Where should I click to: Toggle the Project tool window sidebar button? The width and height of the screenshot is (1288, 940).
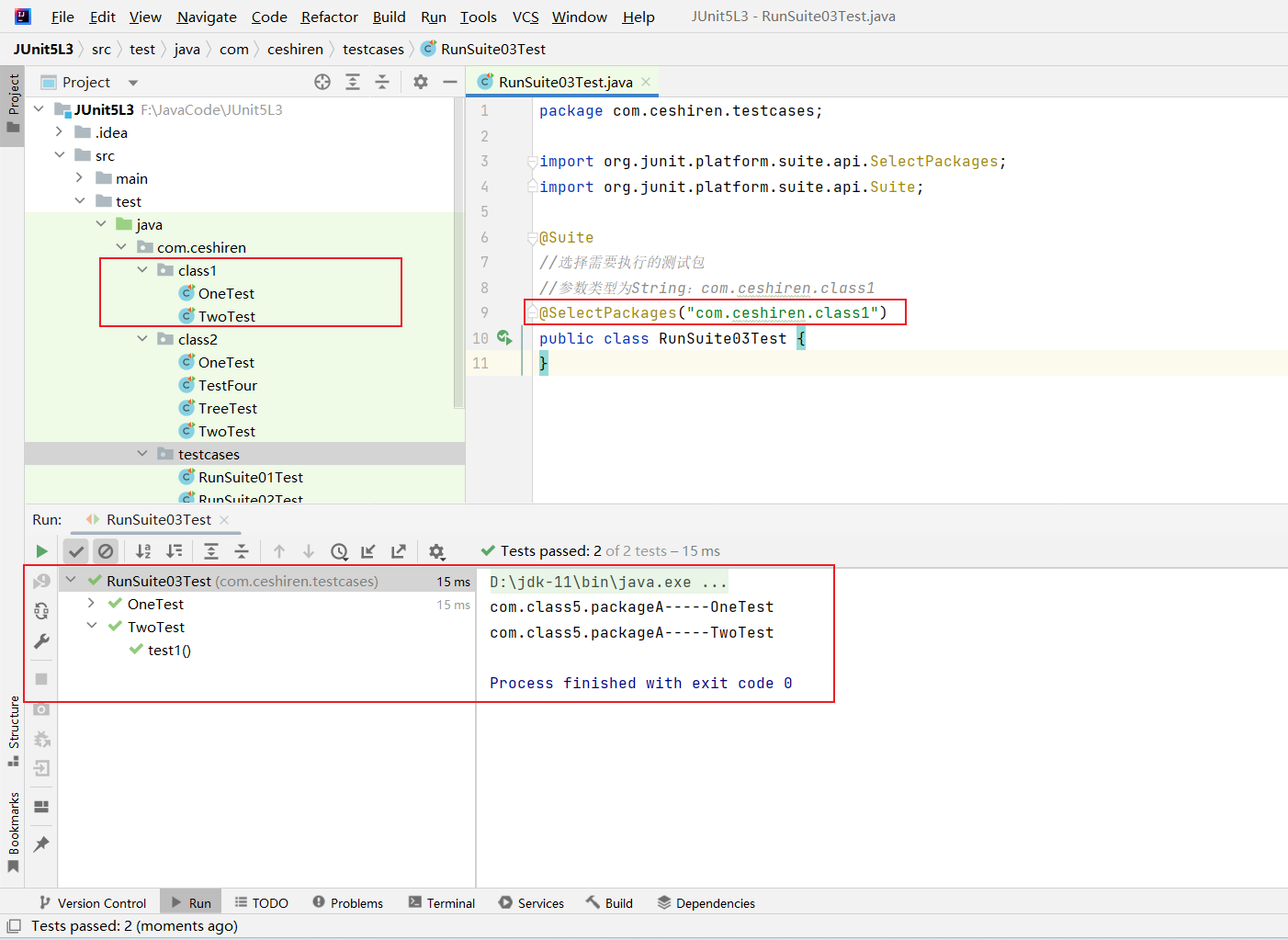(x=13, y=101)
